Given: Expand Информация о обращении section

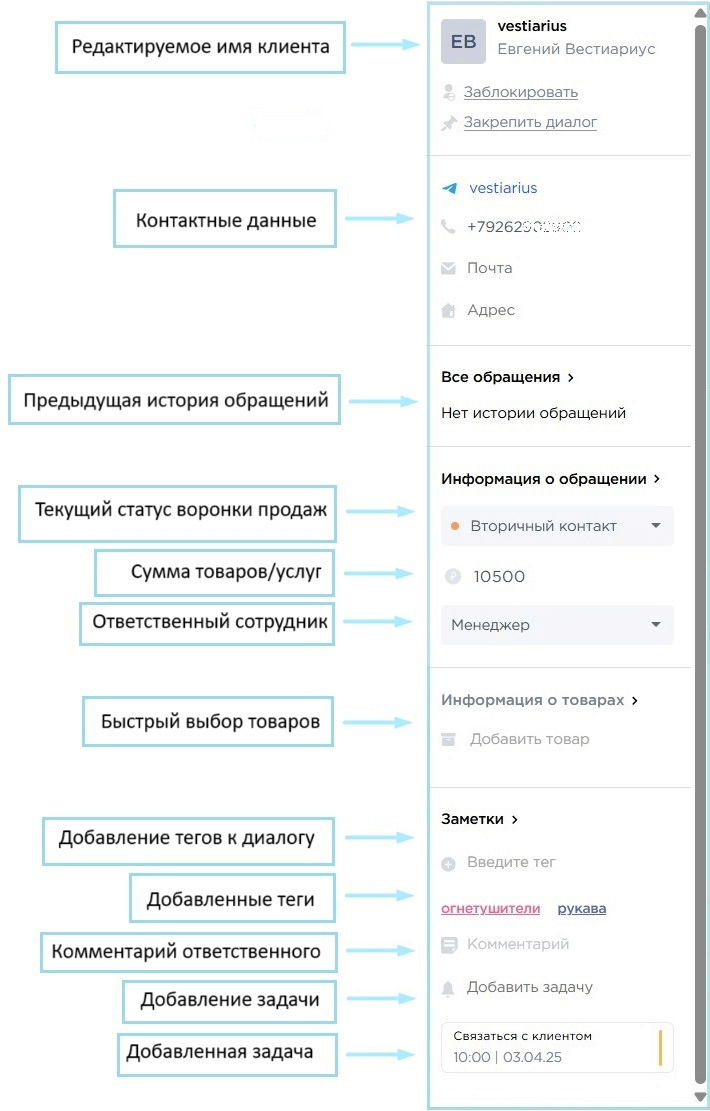Looking at the screenshot, I should (x=550, y=479).
